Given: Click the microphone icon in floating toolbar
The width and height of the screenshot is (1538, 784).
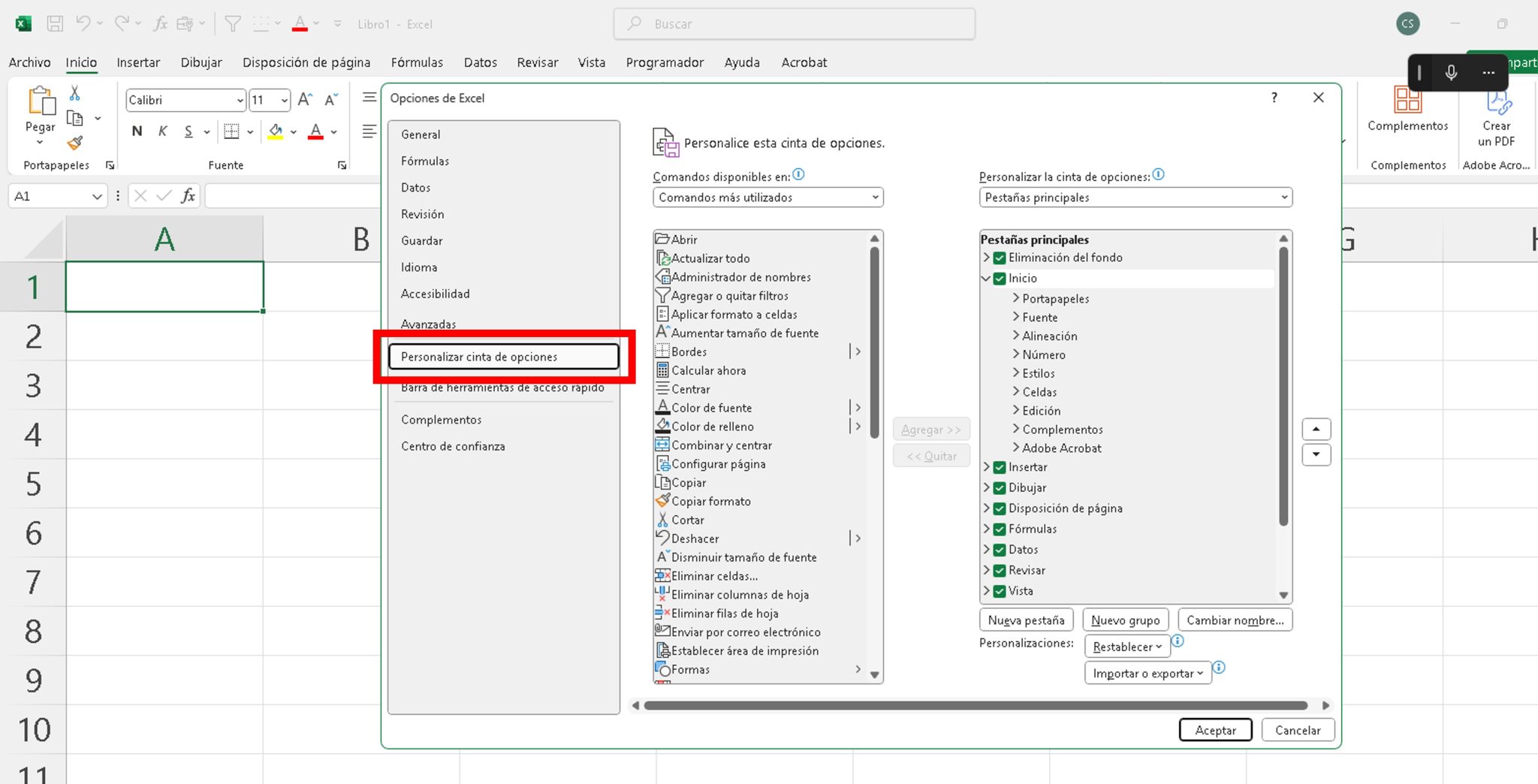Looking at the screenshot, I should tap(1451, 73).
